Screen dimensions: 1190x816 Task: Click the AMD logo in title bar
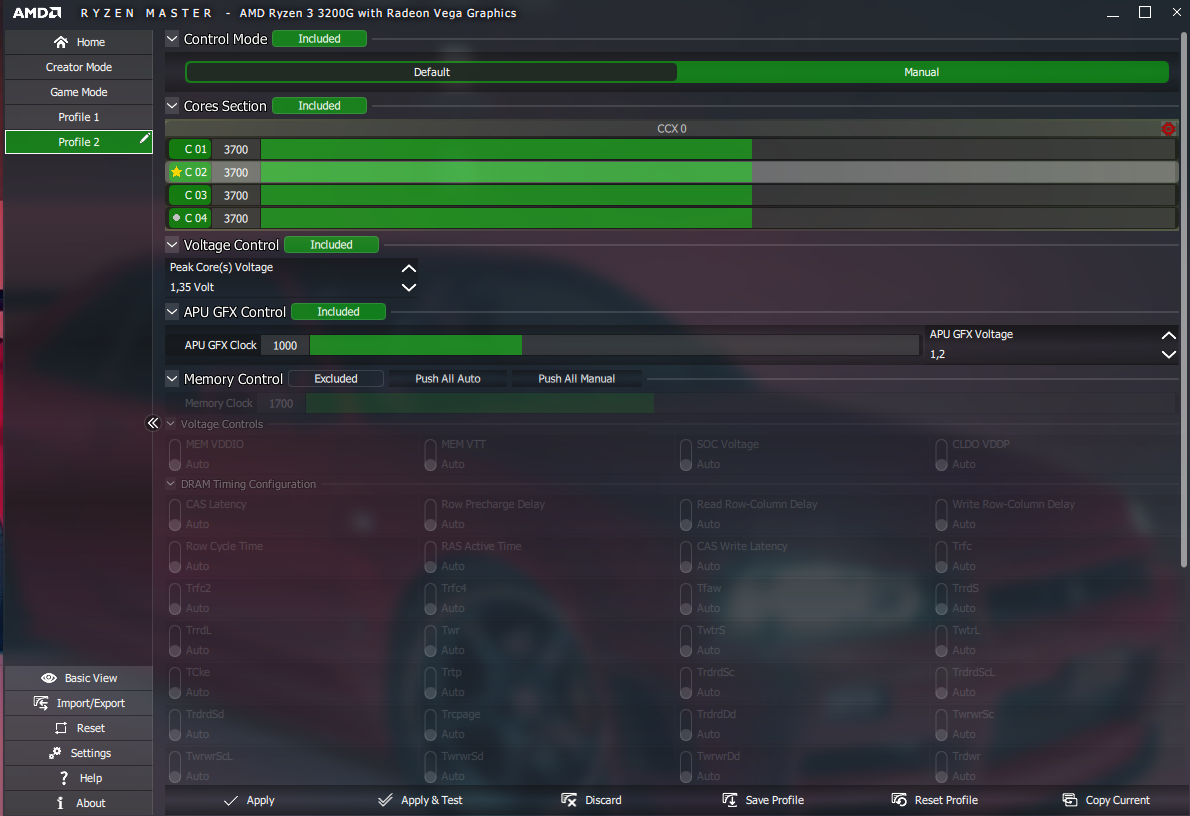(37, 13)
